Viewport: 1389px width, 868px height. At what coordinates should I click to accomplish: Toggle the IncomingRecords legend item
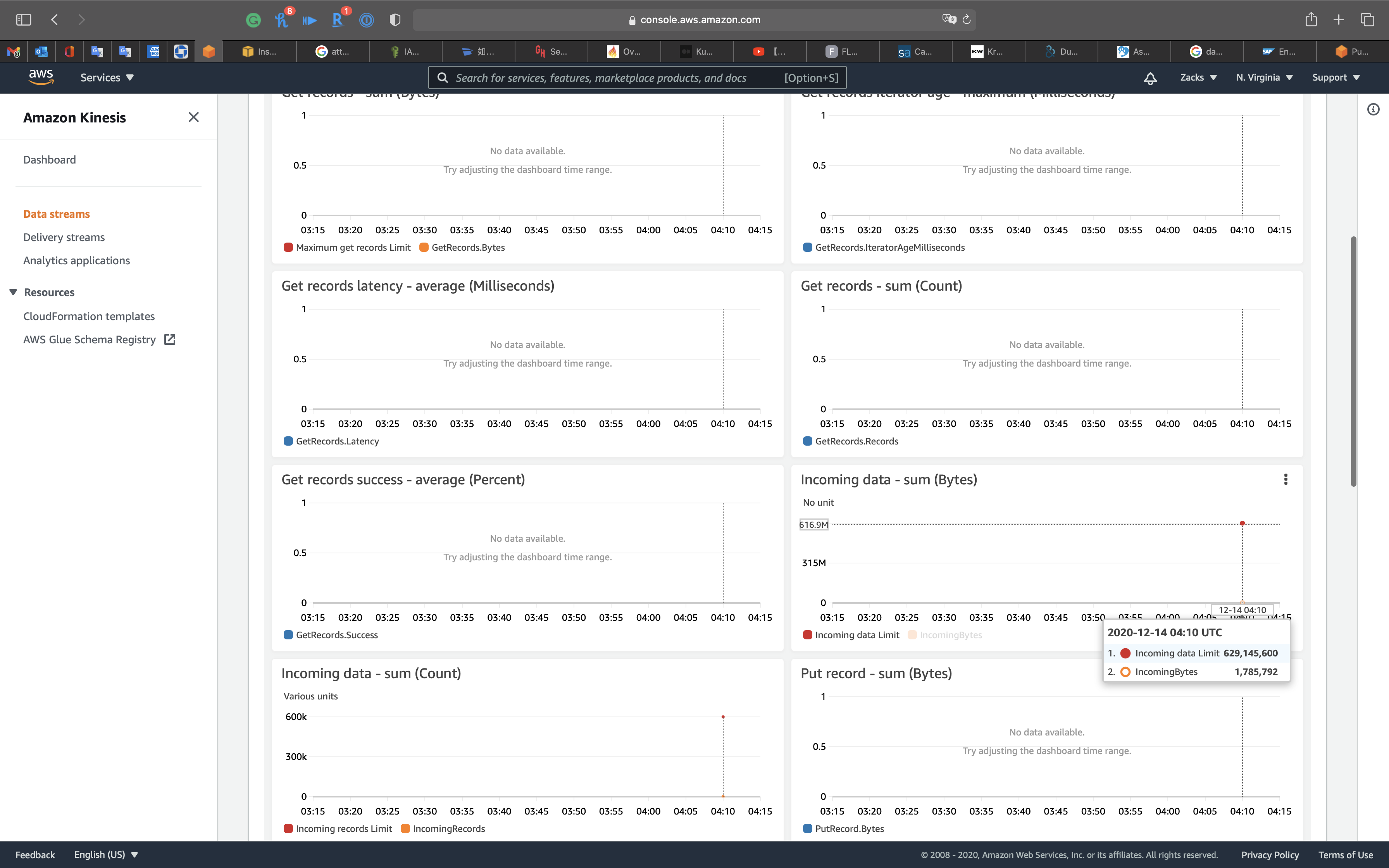pyautogui.click(x=443, y=828)
